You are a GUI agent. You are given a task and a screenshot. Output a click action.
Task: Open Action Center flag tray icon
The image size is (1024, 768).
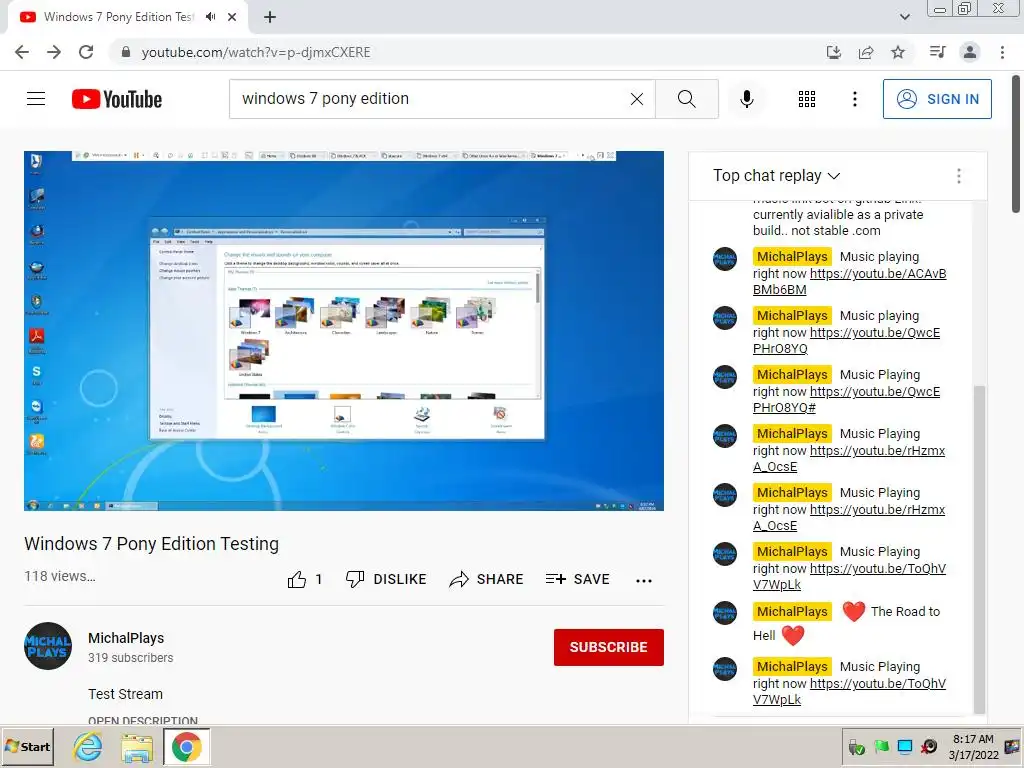(881, 746)
